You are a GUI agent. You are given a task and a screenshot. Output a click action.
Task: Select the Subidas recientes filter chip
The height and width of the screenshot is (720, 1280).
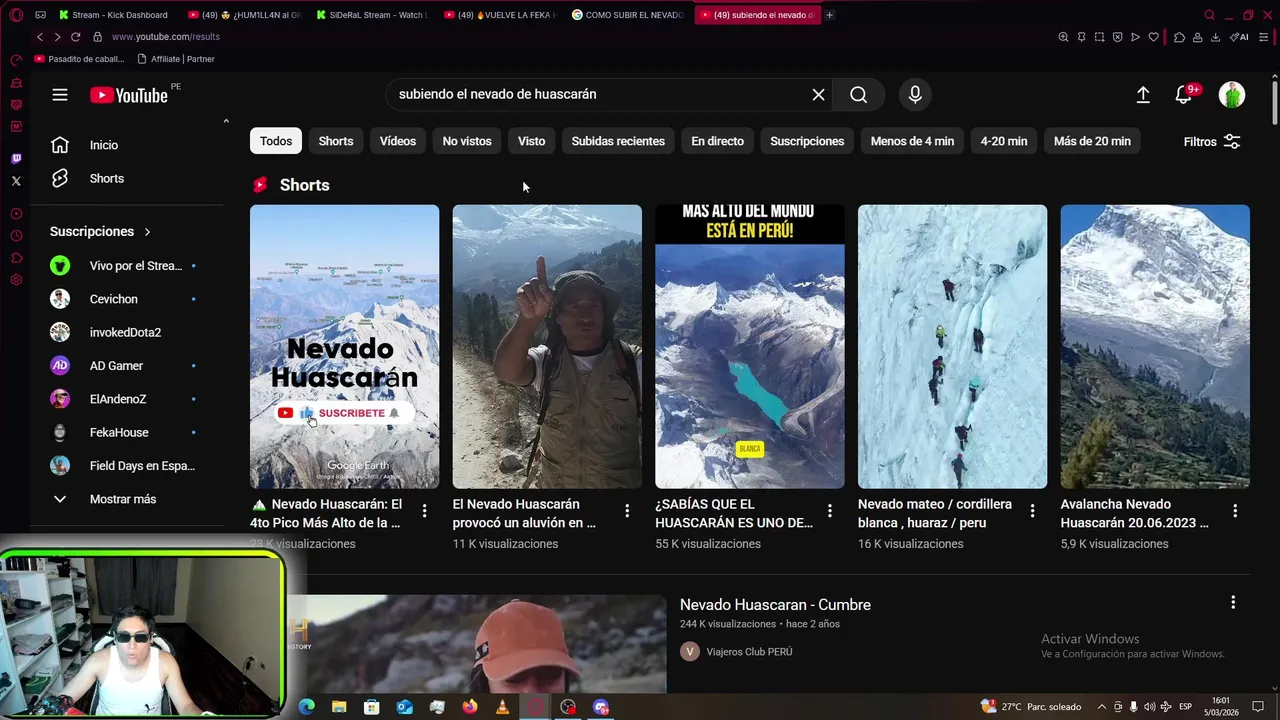pyautogui.click(x=618, y=141)
